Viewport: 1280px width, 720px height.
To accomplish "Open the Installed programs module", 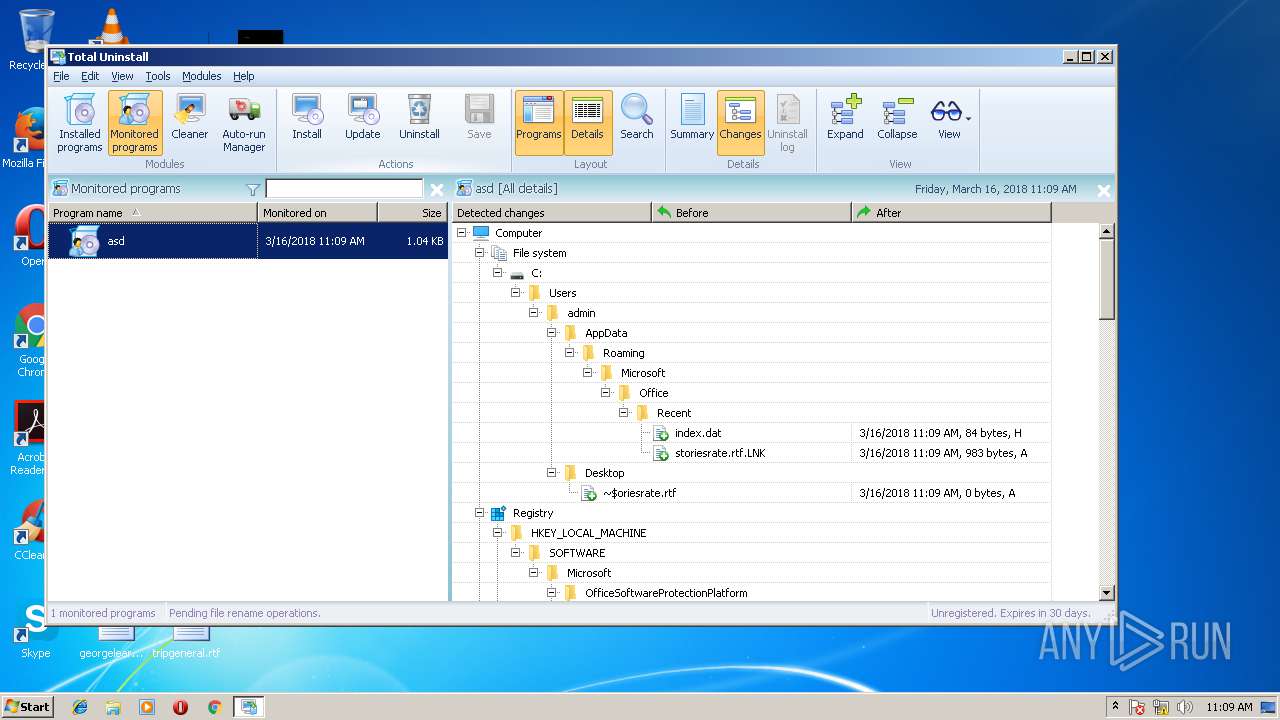I will tap(79, 123).
